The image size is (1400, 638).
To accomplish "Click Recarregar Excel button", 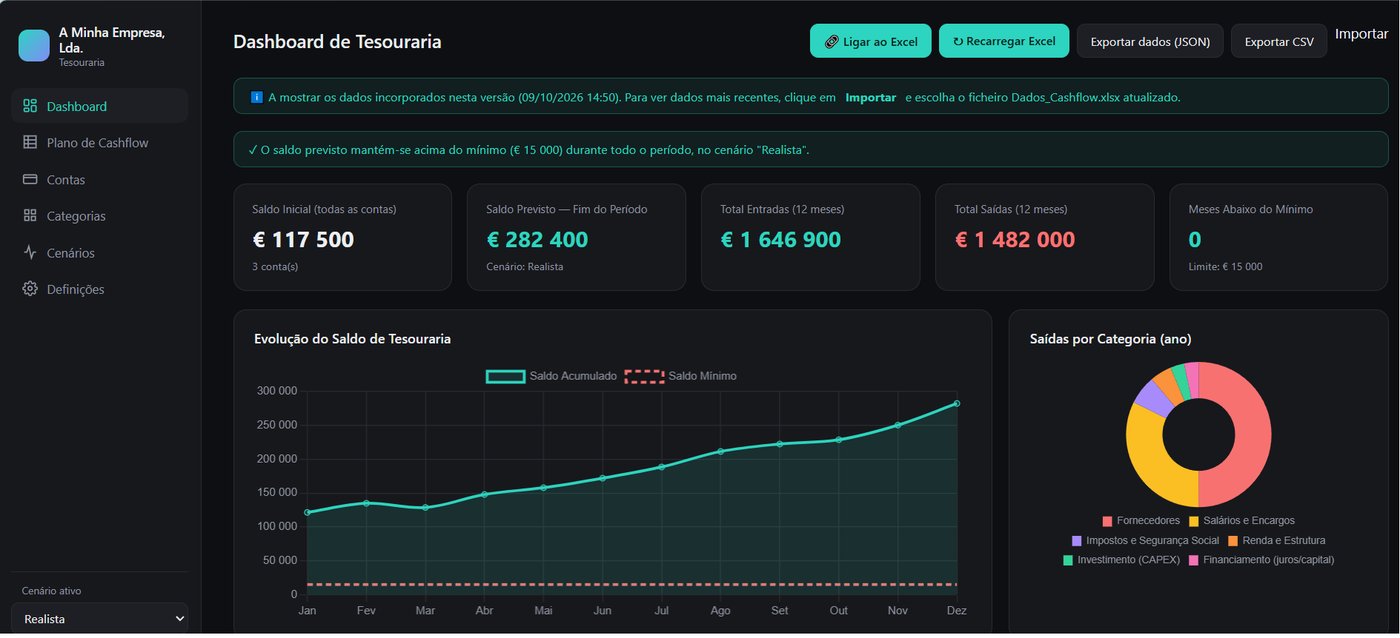I will (x=1004, y=41).
